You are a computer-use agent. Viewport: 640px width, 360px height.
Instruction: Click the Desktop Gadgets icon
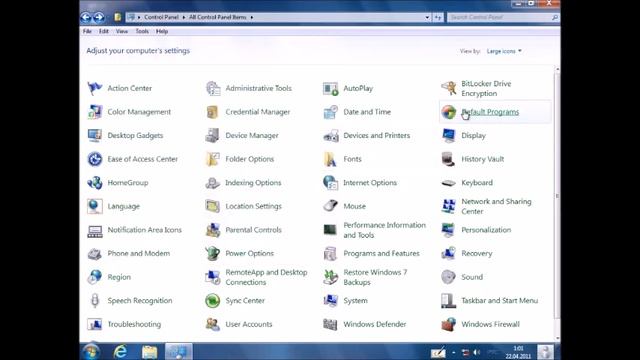pyautogui.click(x=95, y=136)
